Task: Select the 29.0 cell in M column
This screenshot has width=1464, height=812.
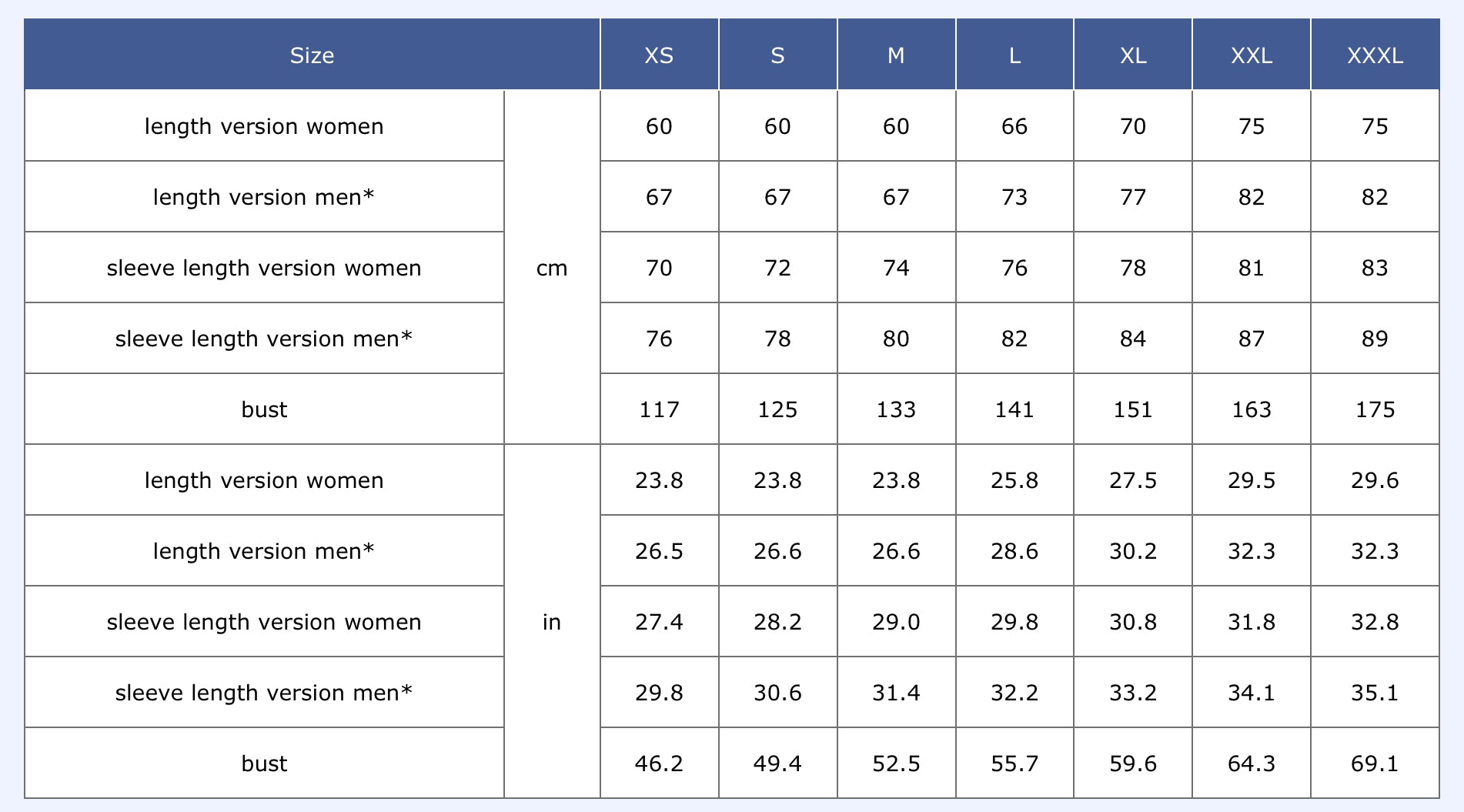Action: 896,622
